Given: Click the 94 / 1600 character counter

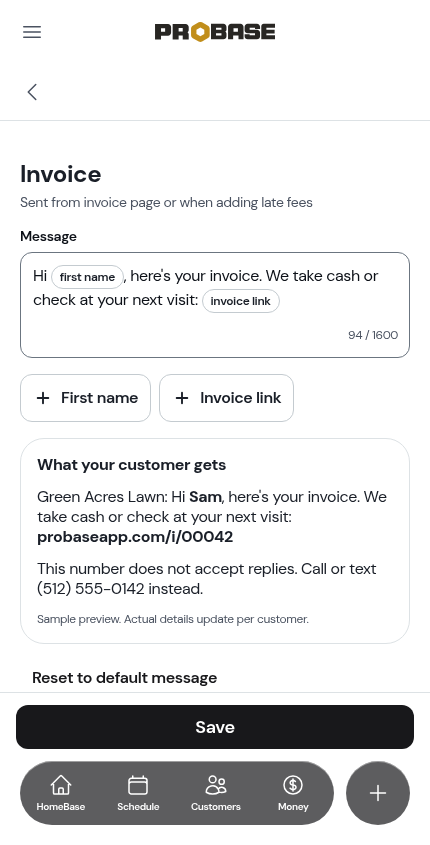Looking at the screenshot, I should (373, 335).
